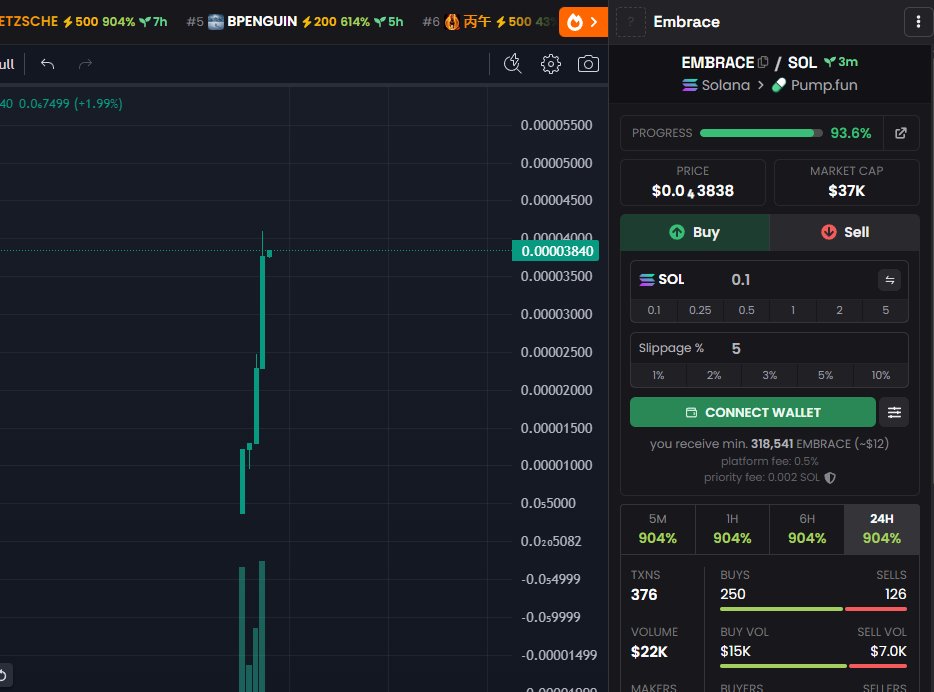This screenshot has width=934, height=692.
Task: Switch stats to the 6H period
Action: click(x=807, y=529)
